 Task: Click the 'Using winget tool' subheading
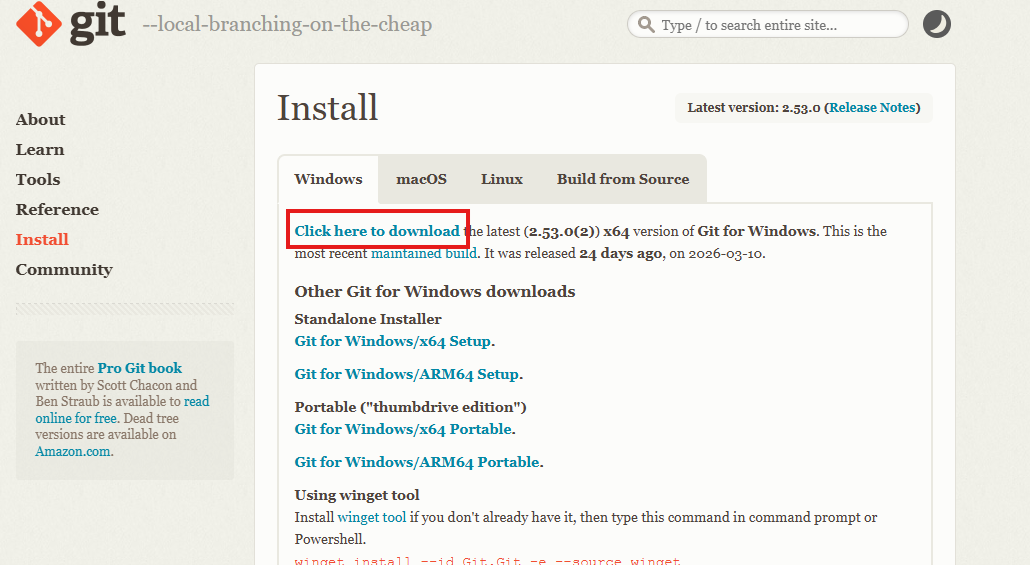tap(357, 495)
